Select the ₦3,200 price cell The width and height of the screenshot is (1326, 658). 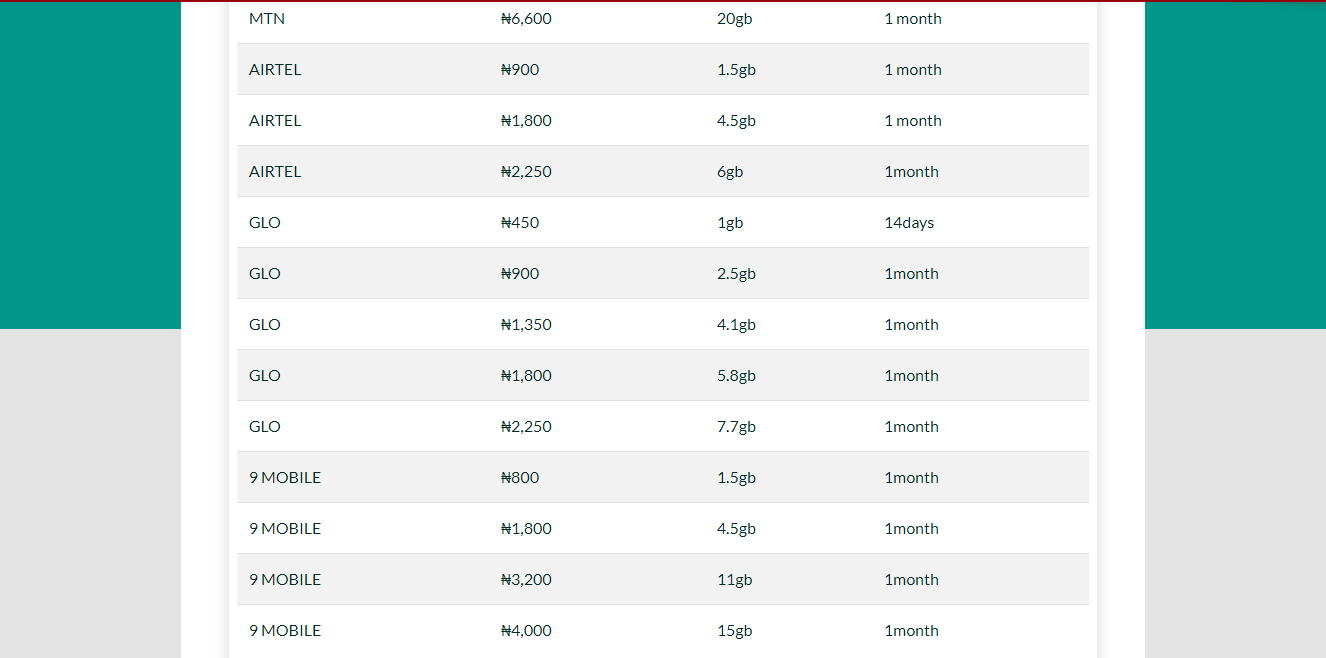pos(526,580)
